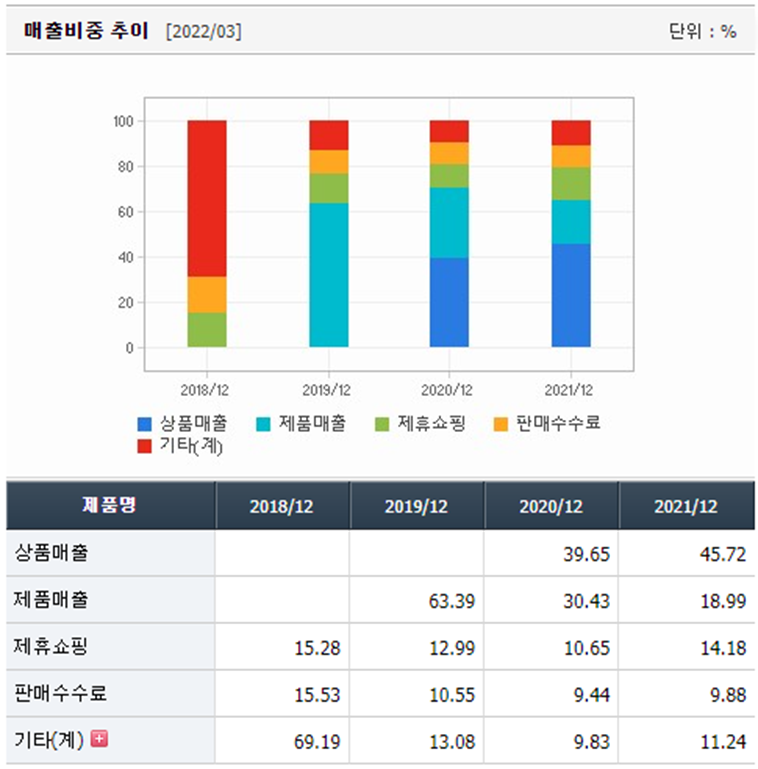Expand the 기타(계) plus icon
This screenshot has width=758, height=769.
click(x=100, y=738)
